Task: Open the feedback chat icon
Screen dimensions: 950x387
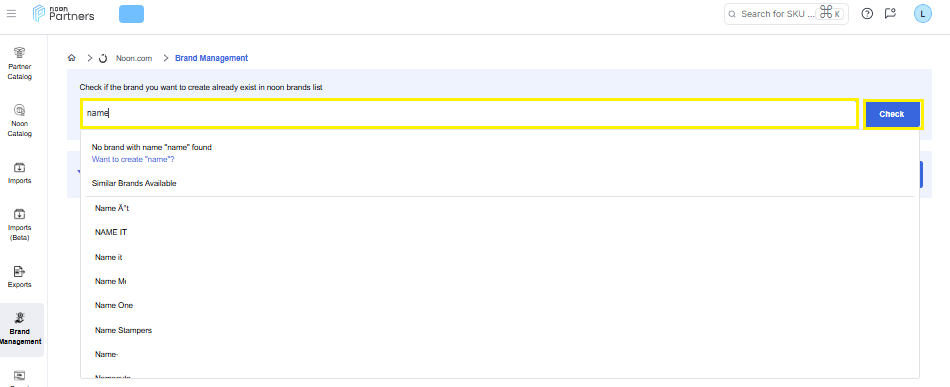Action: pos(890,13)
